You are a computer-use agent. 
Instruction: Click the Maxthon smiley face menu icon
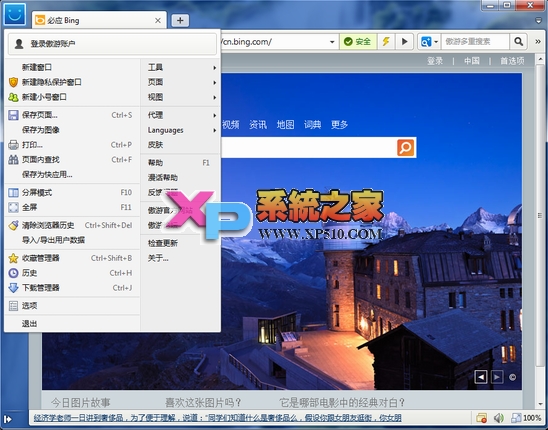pos(15,14)
